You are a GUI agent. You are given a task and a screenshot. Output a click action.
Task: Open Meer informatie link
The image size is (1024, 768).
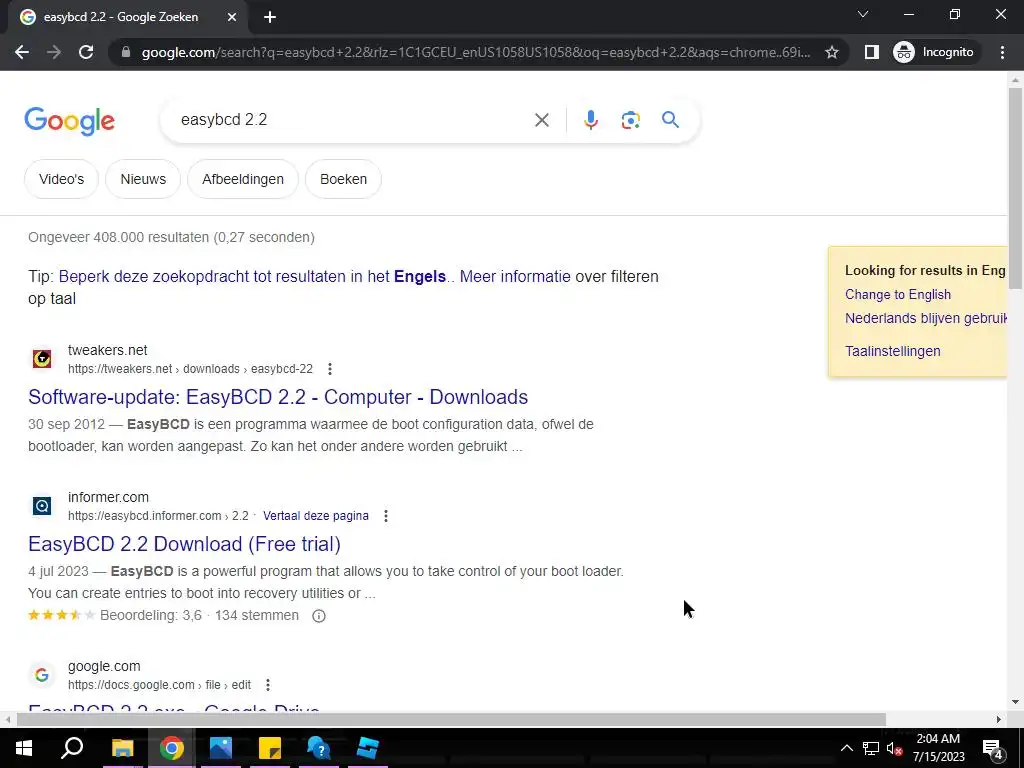coord(515,276)
